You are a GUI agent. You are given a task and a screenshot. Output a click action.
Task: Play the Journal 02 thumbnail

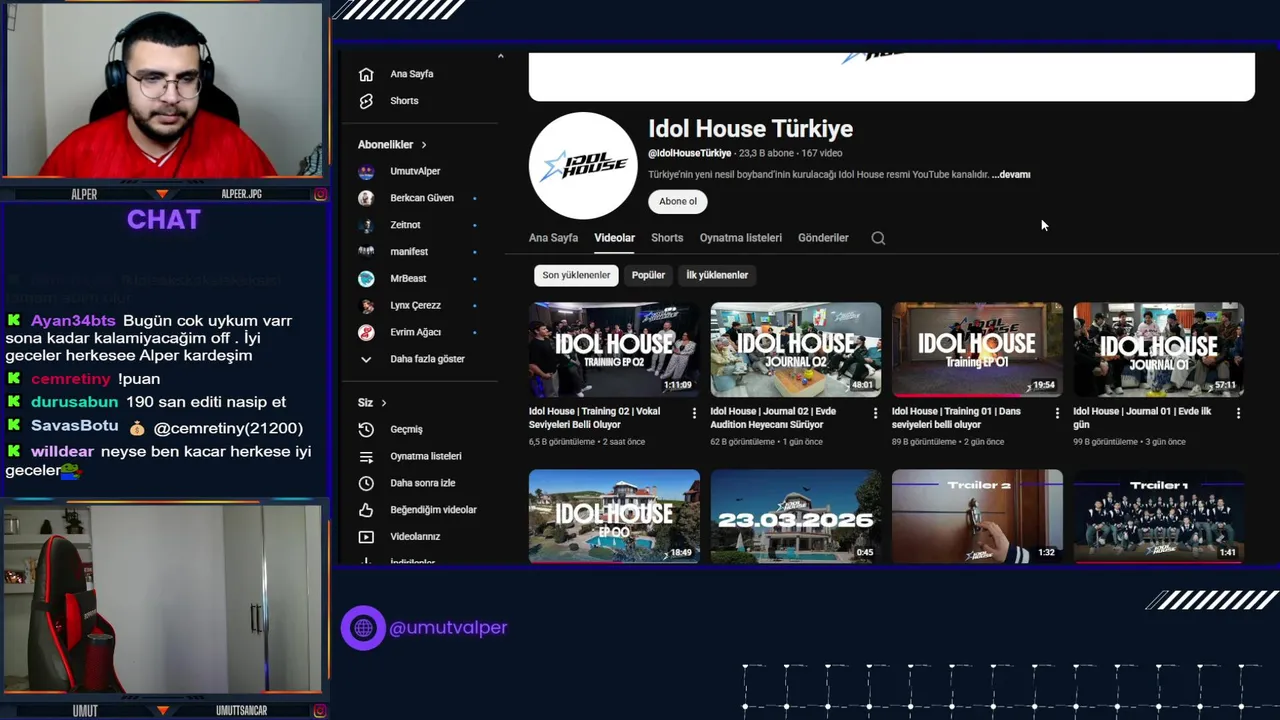(x=796, y=350)
